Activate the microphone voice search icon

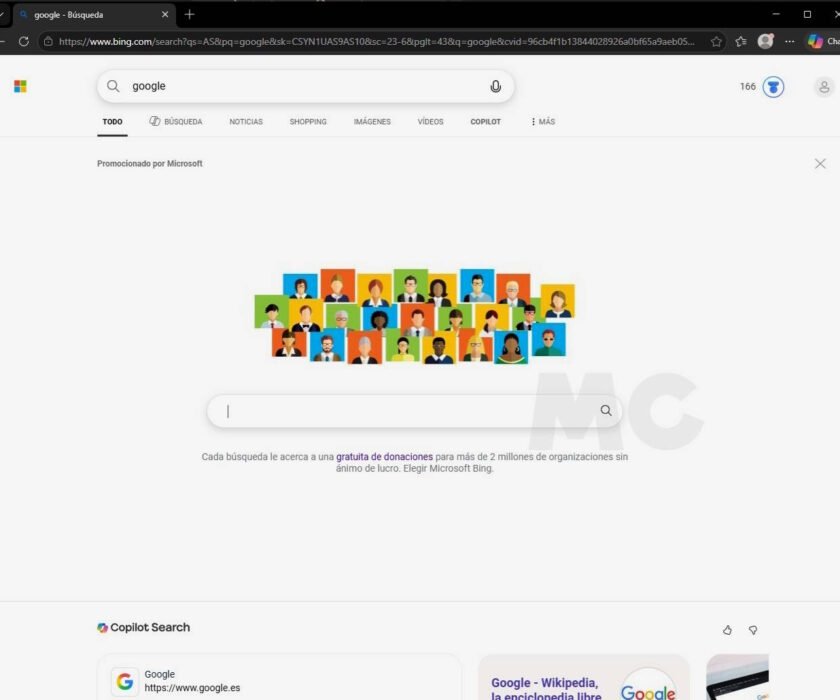click(496, 86)
